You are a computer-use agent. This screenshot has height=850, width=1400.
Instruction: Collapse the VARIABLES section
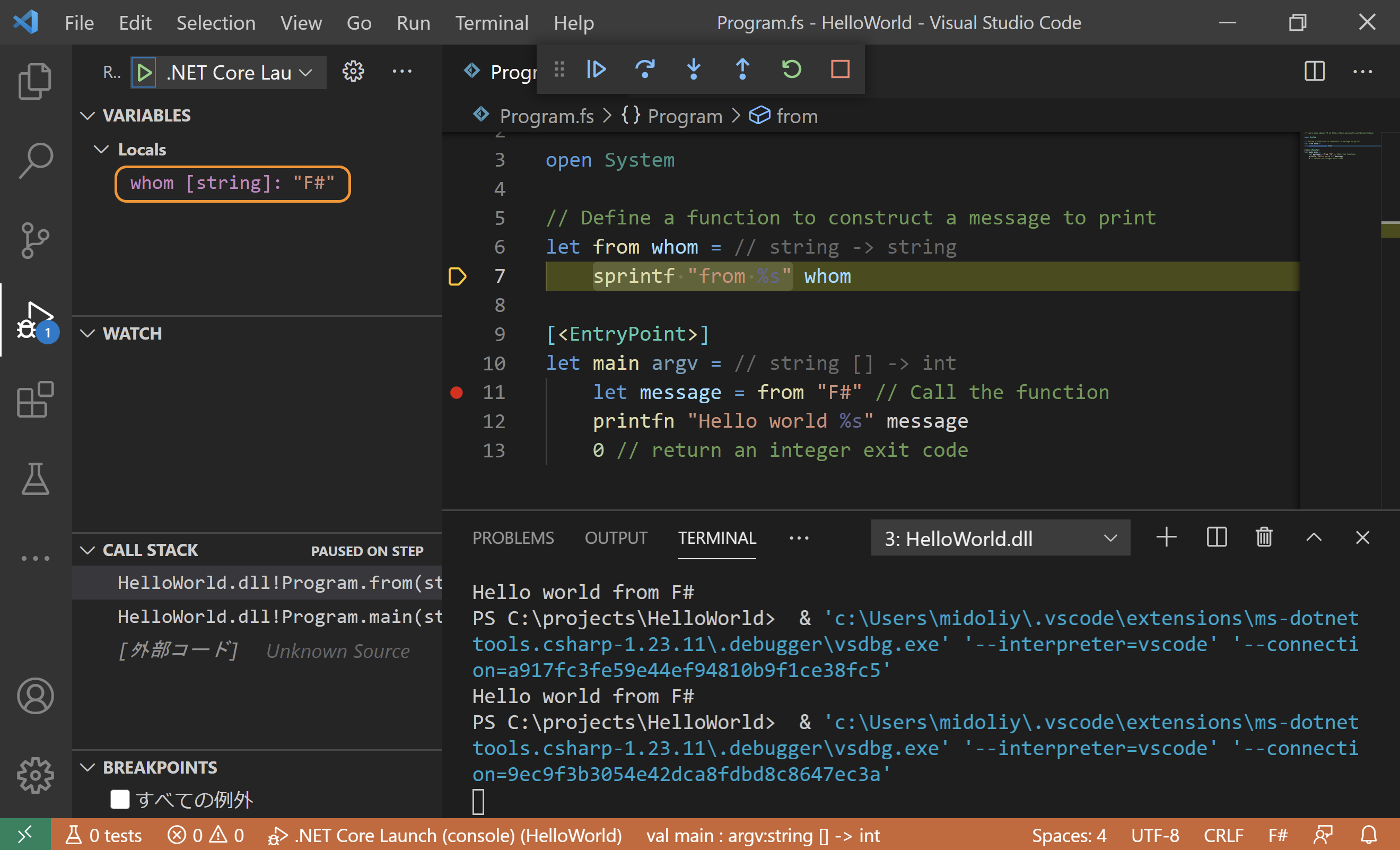tap(88, 116)
